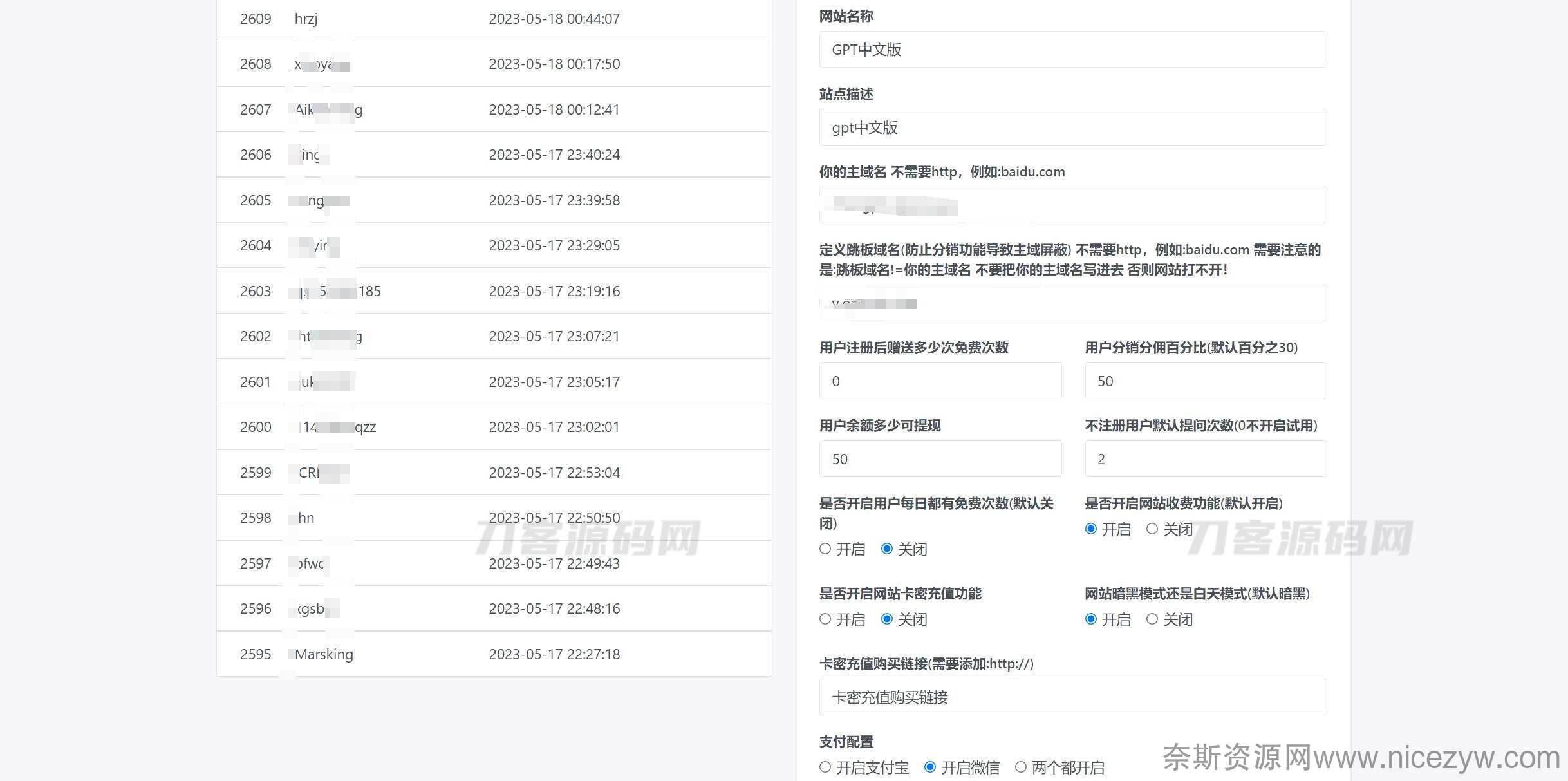Click user ID 2605 cell
This screenshot has height=781, width=1568.
256,200
